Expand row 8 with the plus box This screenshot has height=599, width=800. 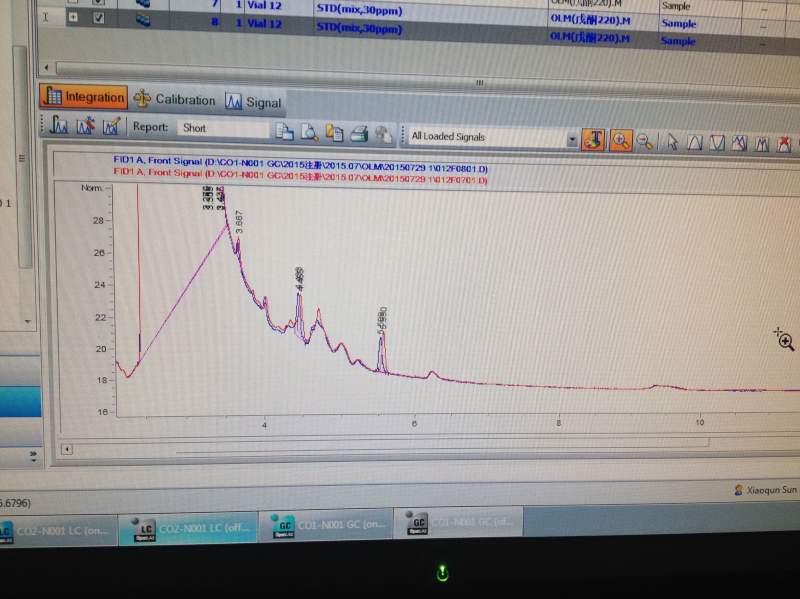pos(73,17)
